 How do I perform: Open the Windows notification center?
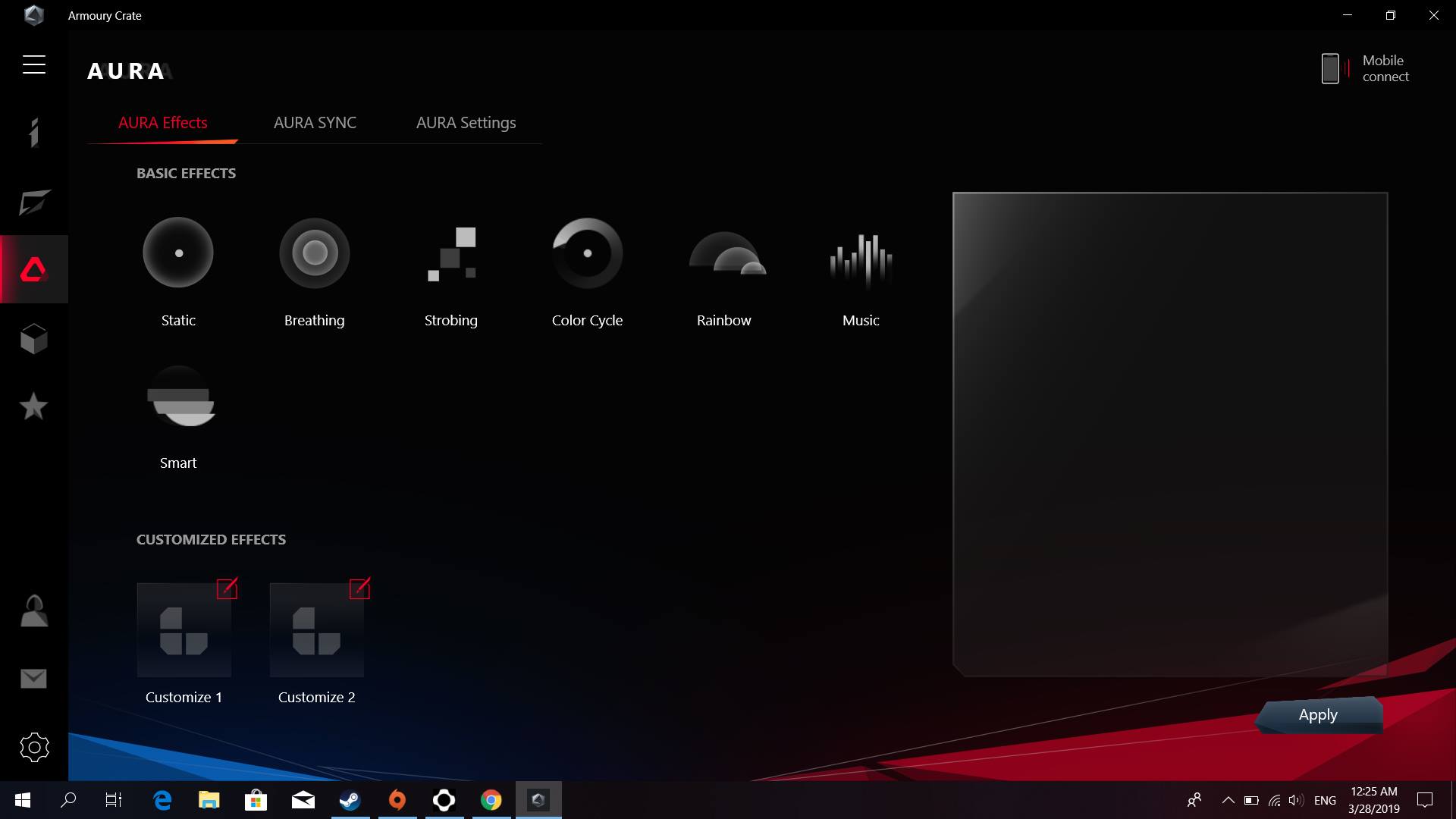pyautogui.click(x=1425, y=800)
